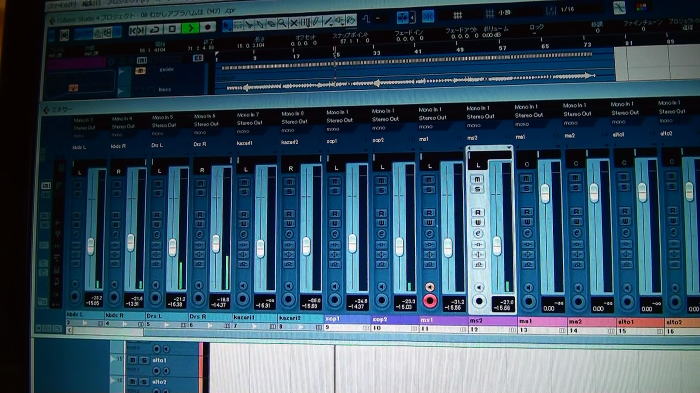Open the 1/16 quantize dropdown
The image size is (700, 393).
click(567, 9)
